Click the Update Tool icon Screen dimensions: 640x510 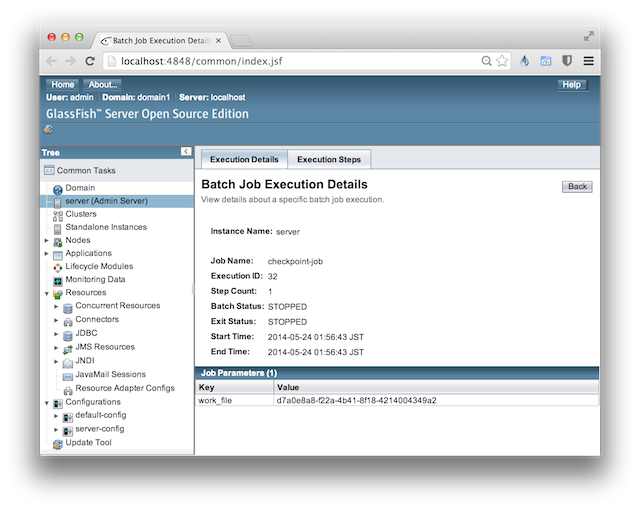pos(58,443)
